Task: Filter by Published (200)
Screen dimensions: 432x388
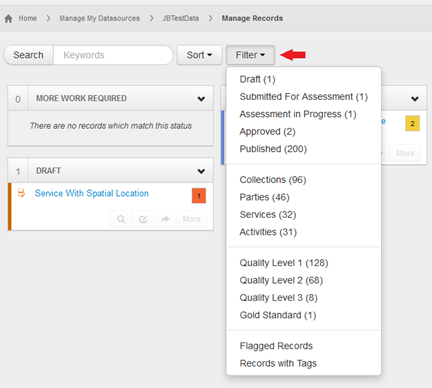Action: coord(273,149)
